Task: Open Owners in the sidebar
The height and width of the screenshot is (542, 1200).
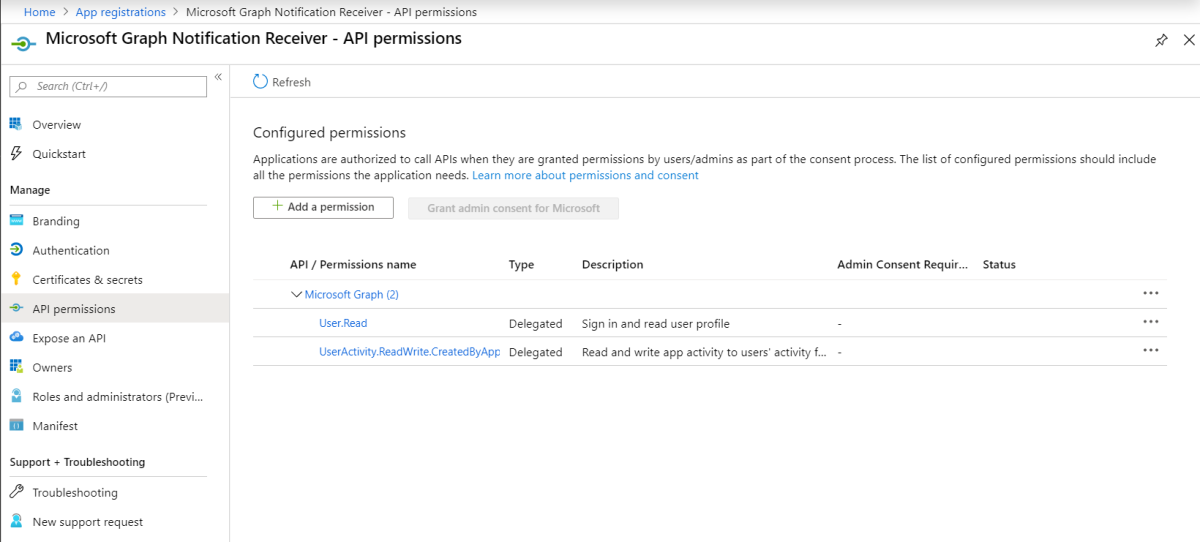Action: pyautogui.click(x=52, y=368)
